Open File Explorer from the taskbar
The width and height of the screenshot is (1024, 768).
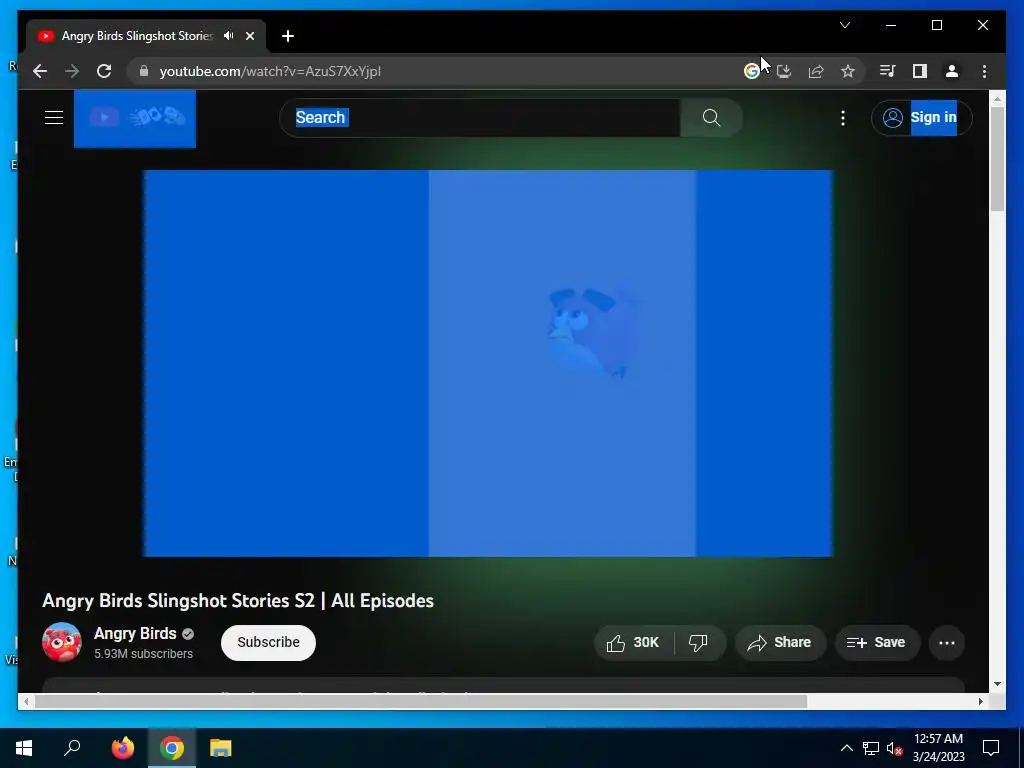tap(221, 748)
